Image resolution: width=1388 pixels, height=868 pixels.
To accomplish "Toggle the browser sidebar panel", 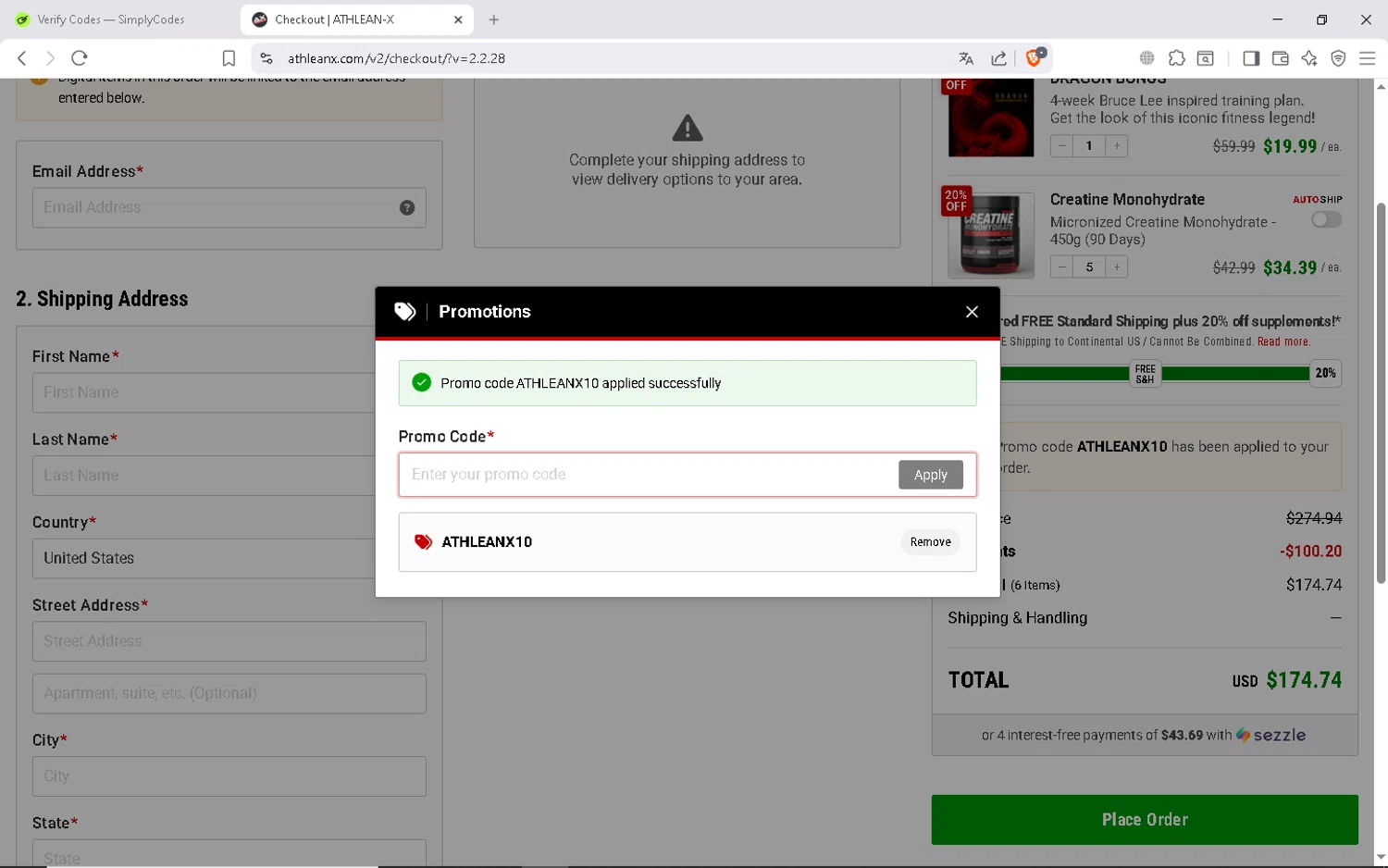I will point(1251,58).
